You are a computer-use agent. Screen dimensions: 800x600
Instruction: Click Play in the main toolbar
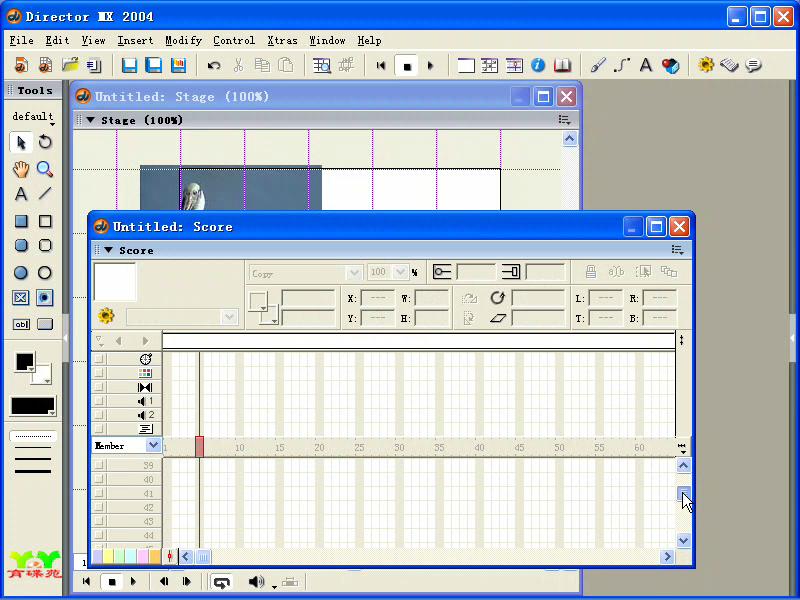click(431, 65)
